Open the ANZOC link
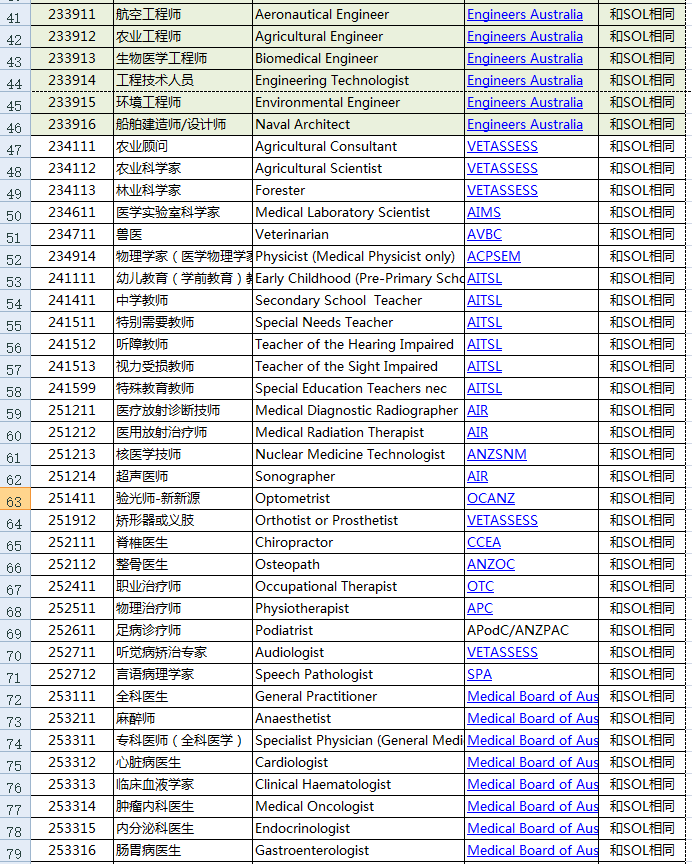 491,565
